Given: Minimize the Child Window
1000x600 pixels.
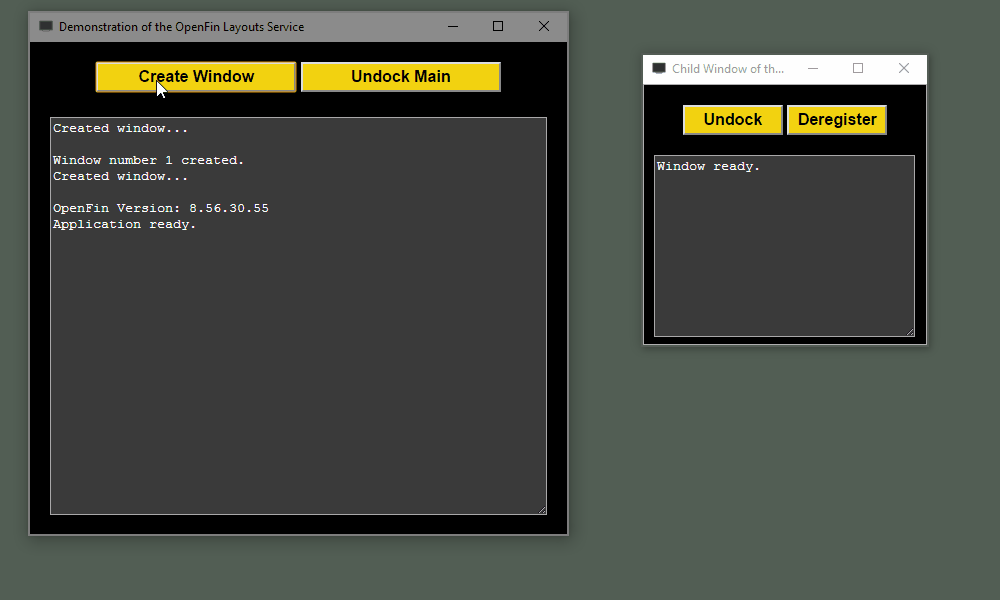Looking at the screenshot, I should tap(812, 68).
